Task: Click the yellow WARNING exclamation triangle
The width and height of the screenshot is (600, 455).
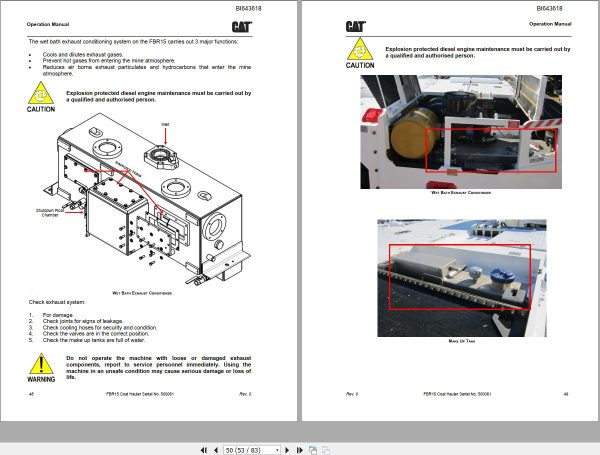Action: click(41, 364)
